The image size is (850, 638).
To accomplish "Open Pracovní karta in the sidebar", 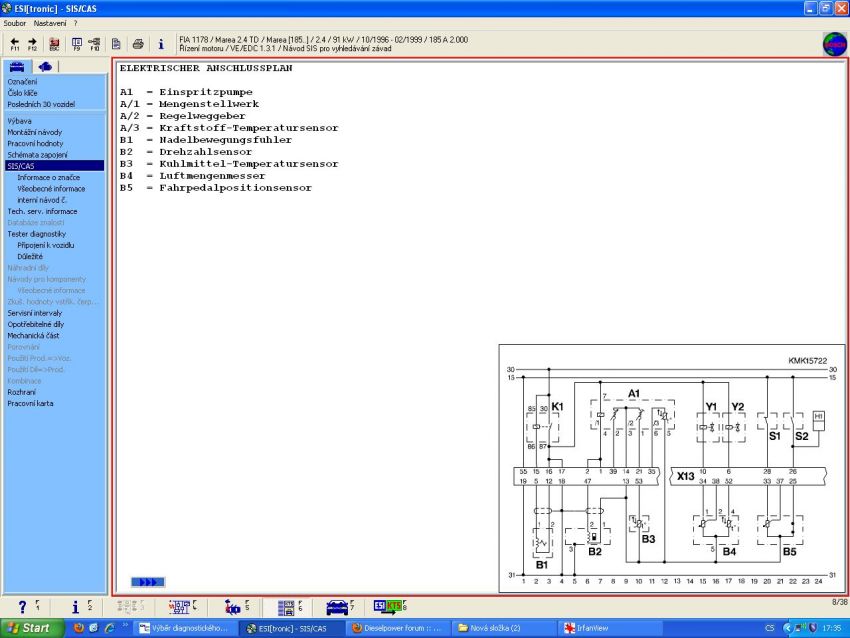I will tap(30, 403).
